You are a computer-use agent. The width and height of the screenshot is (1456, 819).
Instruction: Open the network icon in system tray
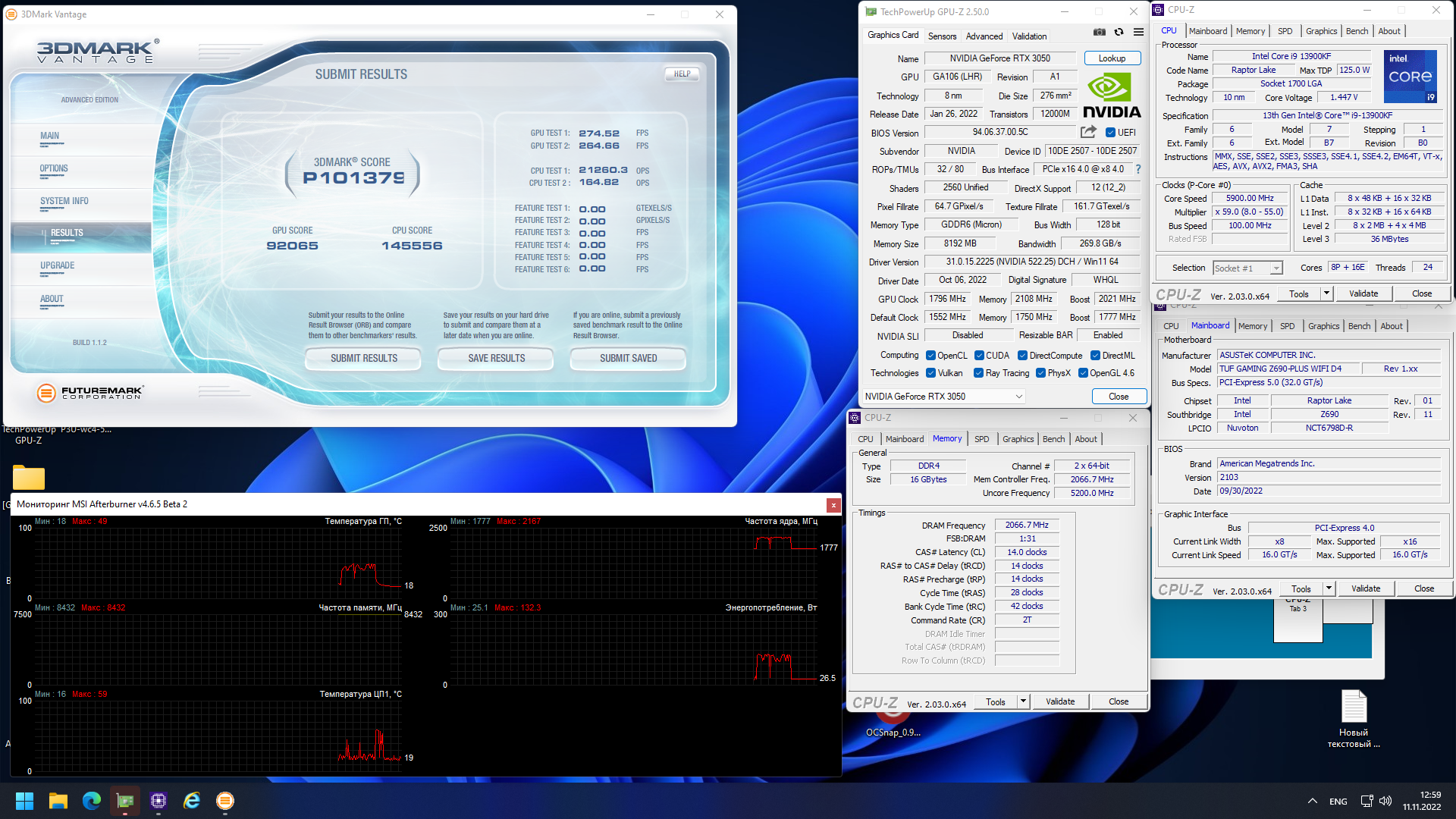(x=1367, y=801)
